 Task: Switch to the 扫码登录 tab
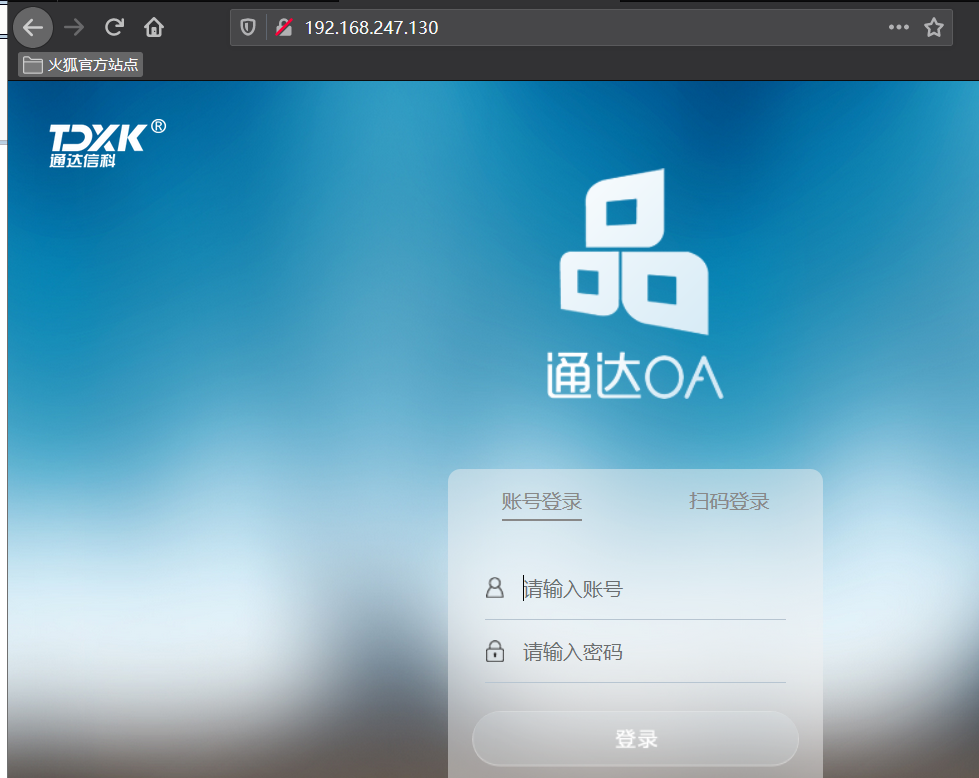pyautogui.click(x=729, y=502)
